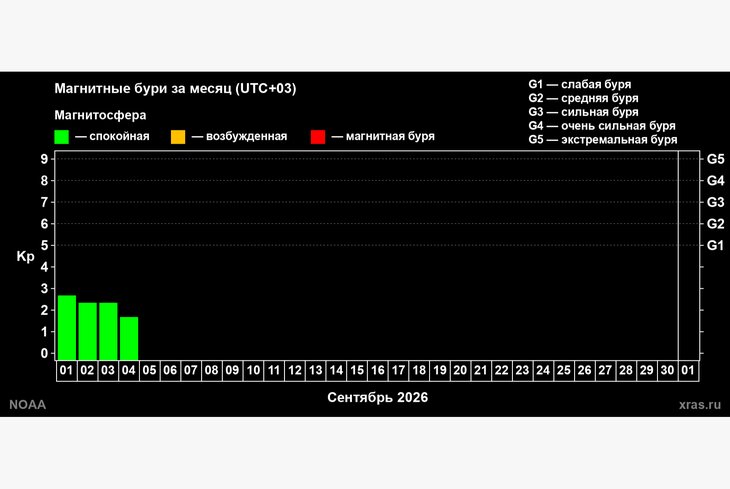
Task: Click the G3 storm level label
Action: click(x=715, y=202)
